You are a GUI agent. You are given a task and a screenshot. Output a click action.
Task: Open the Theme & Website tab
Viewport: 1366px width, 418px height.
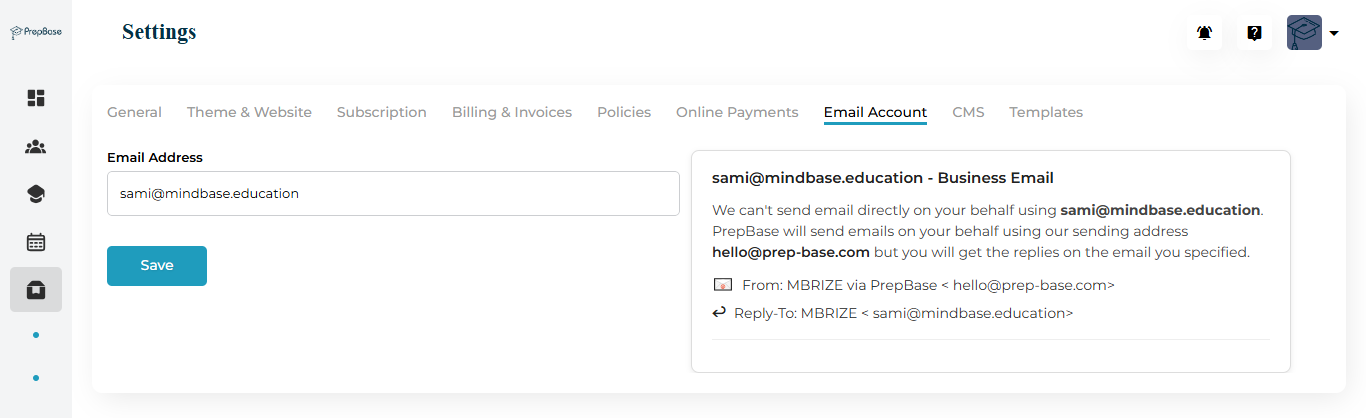[x=249, y=112]
